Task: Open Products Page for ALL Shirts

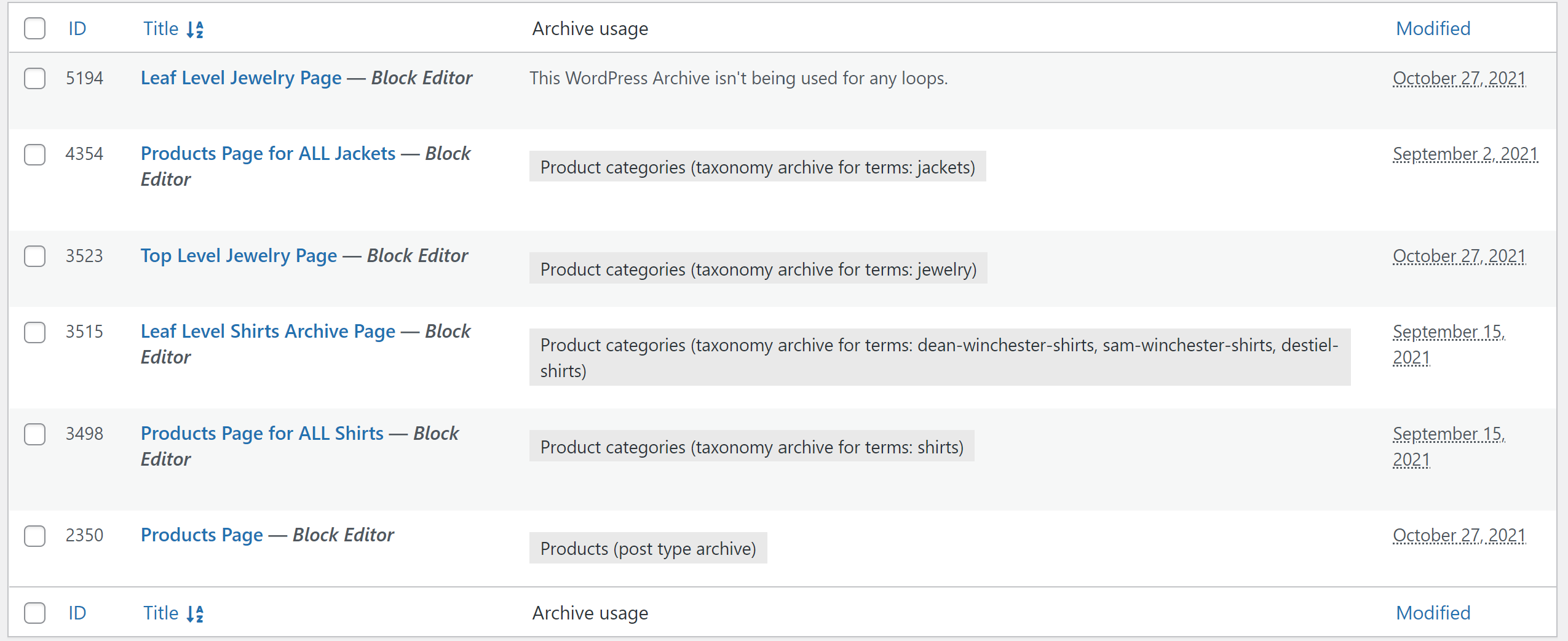Action: 262,434
